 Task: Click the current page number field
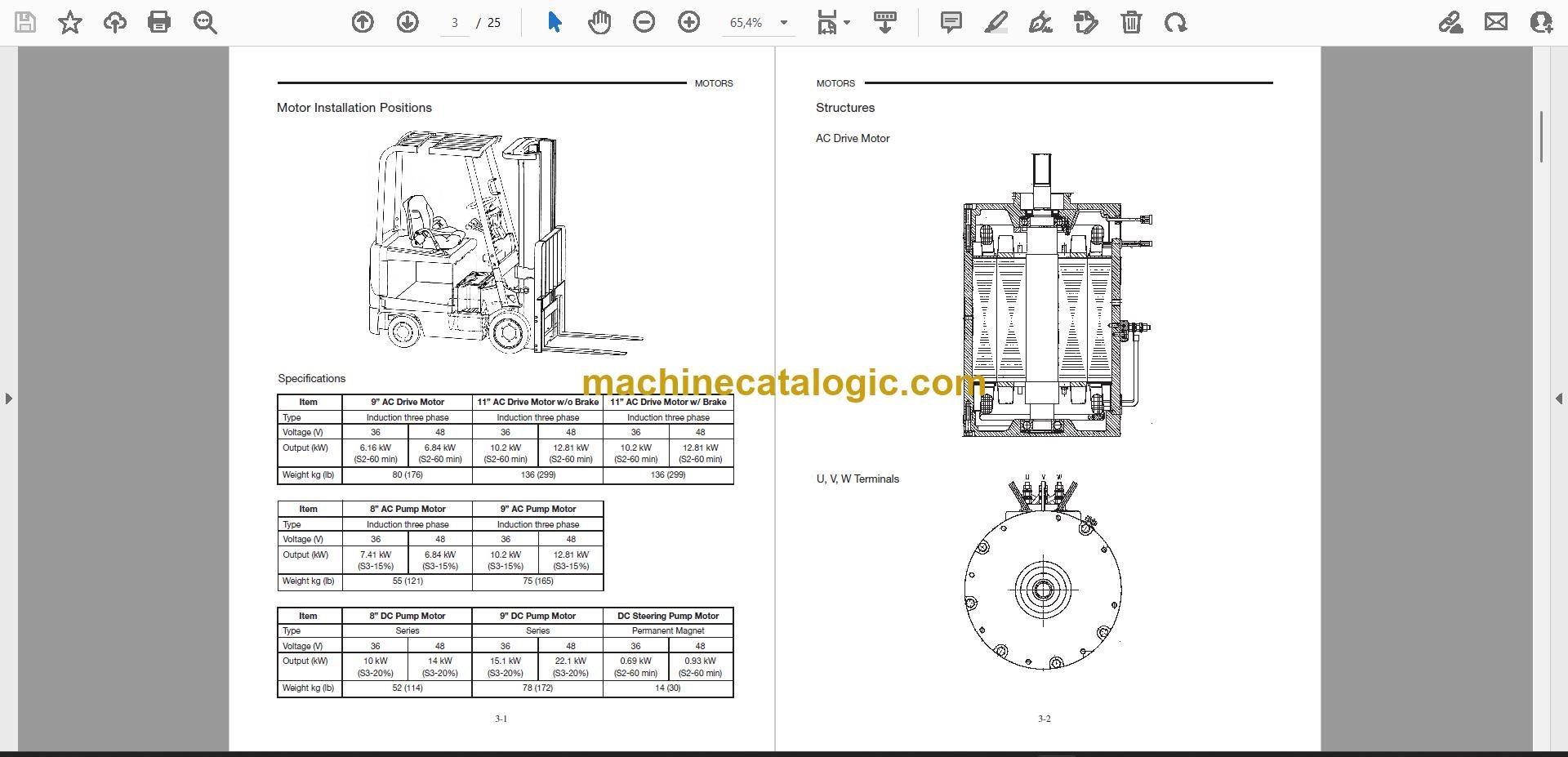tap(455, 23)
